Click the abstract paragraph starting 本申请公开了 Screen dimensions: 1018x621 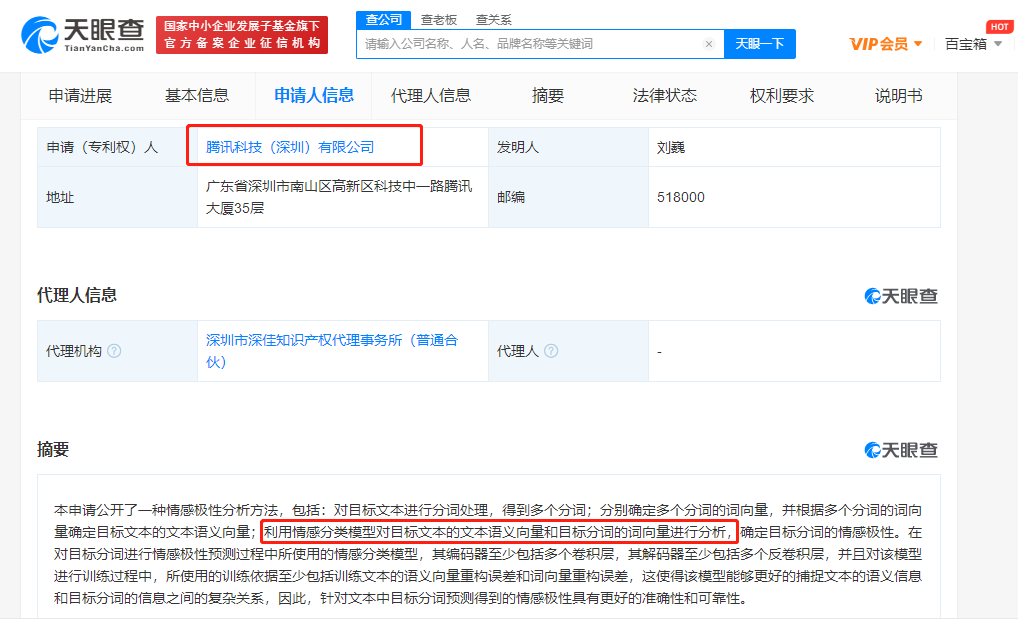click(x=488, y=554)
